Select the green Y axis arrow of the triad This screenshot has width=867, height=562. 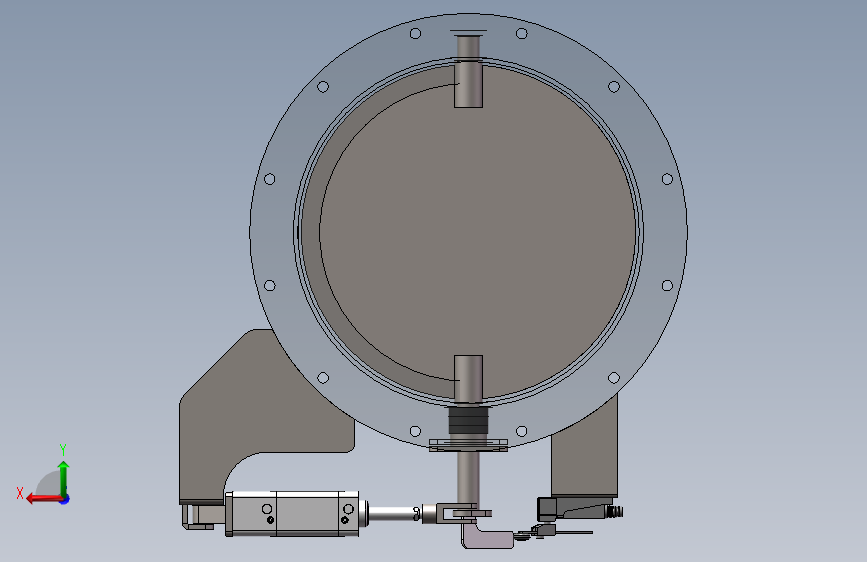pos(64,478)
